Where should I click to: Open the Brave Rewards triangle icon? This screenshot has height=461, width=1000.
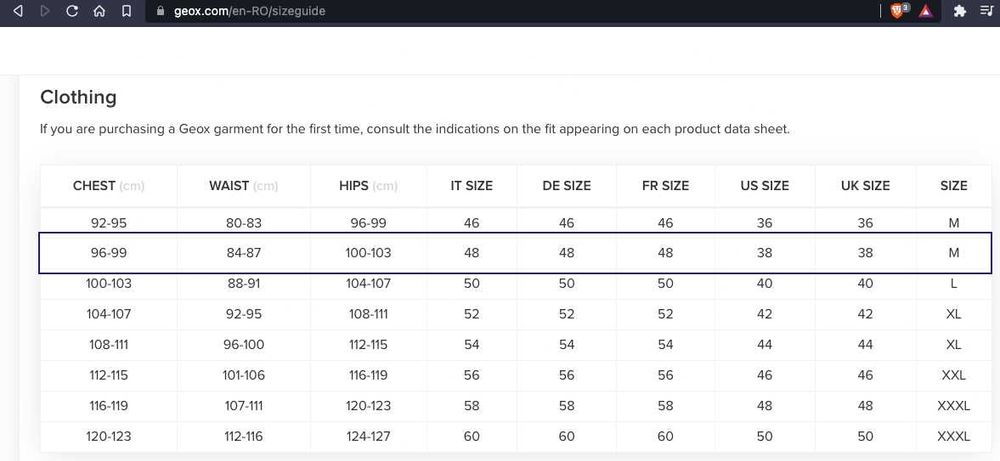pos(926,11)
